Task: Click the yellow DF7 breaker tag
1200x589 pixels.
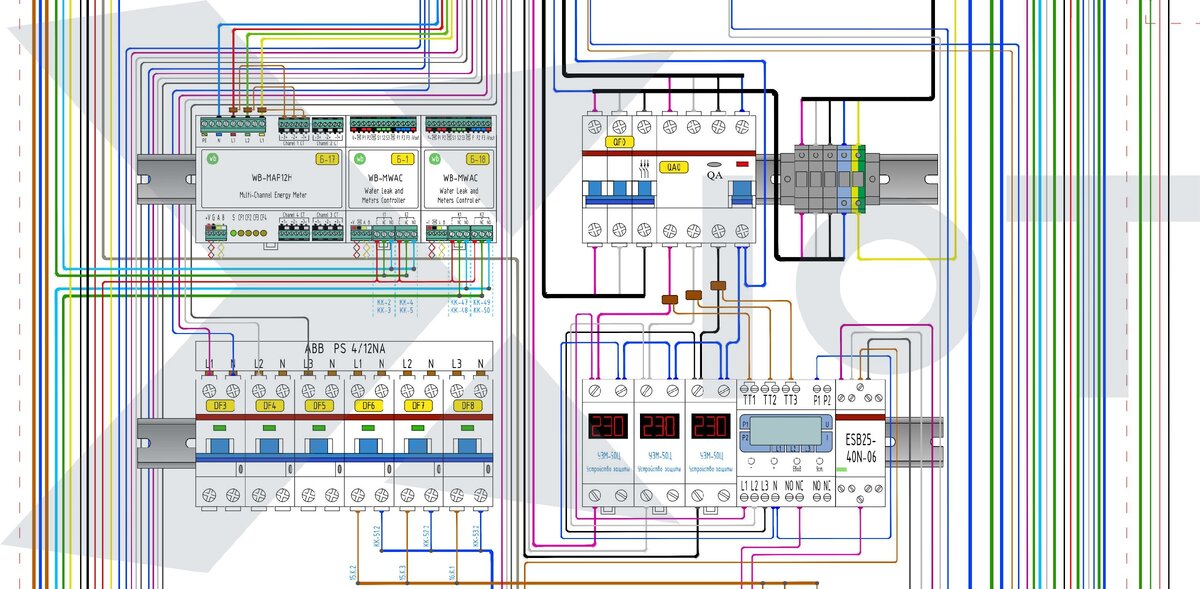Action: (x=418, y=407)
